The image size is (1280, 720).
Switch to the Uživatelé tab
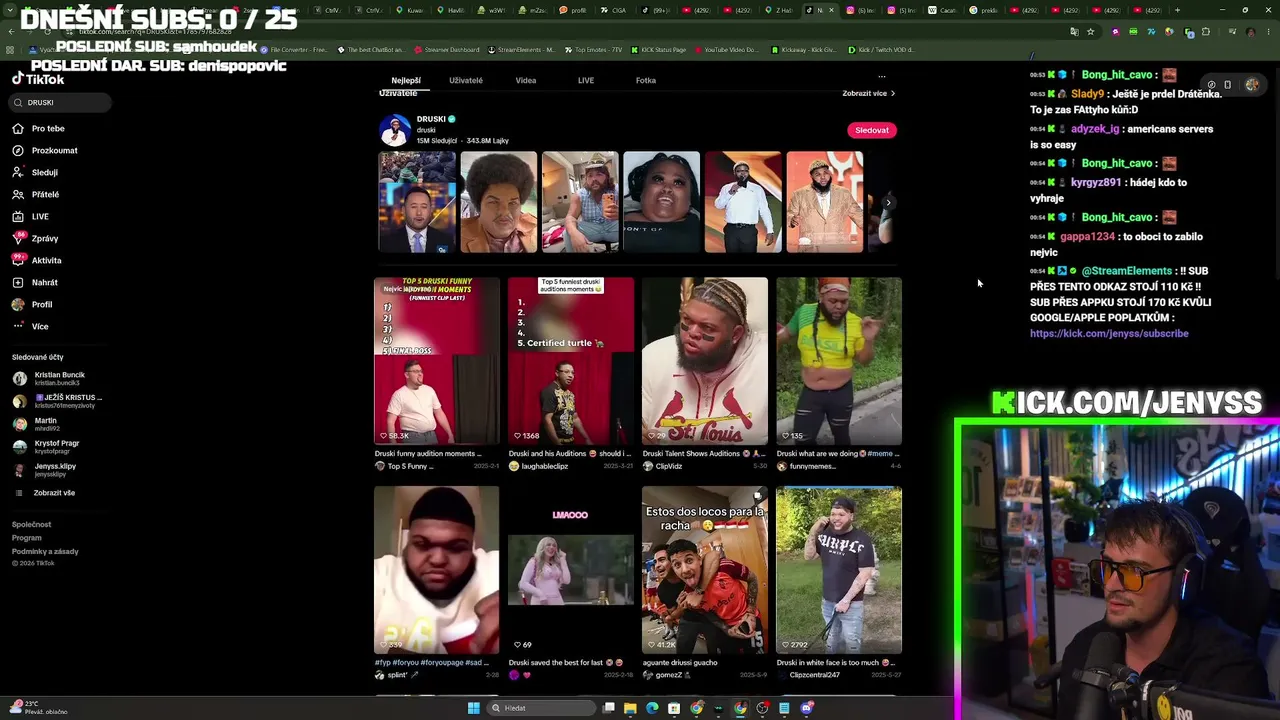coord(466,80)
